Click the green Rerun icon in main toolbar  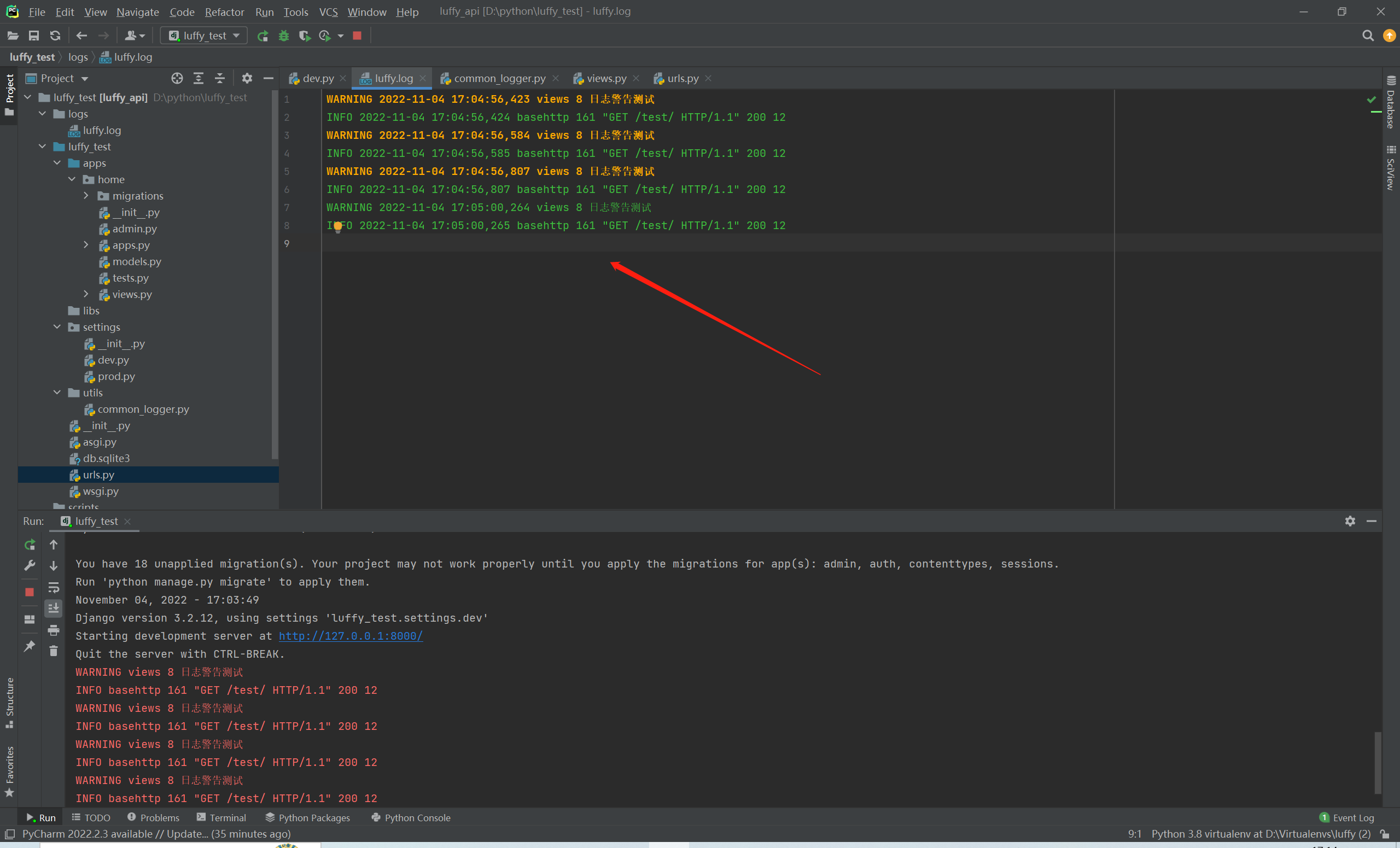tap(262, 36)
